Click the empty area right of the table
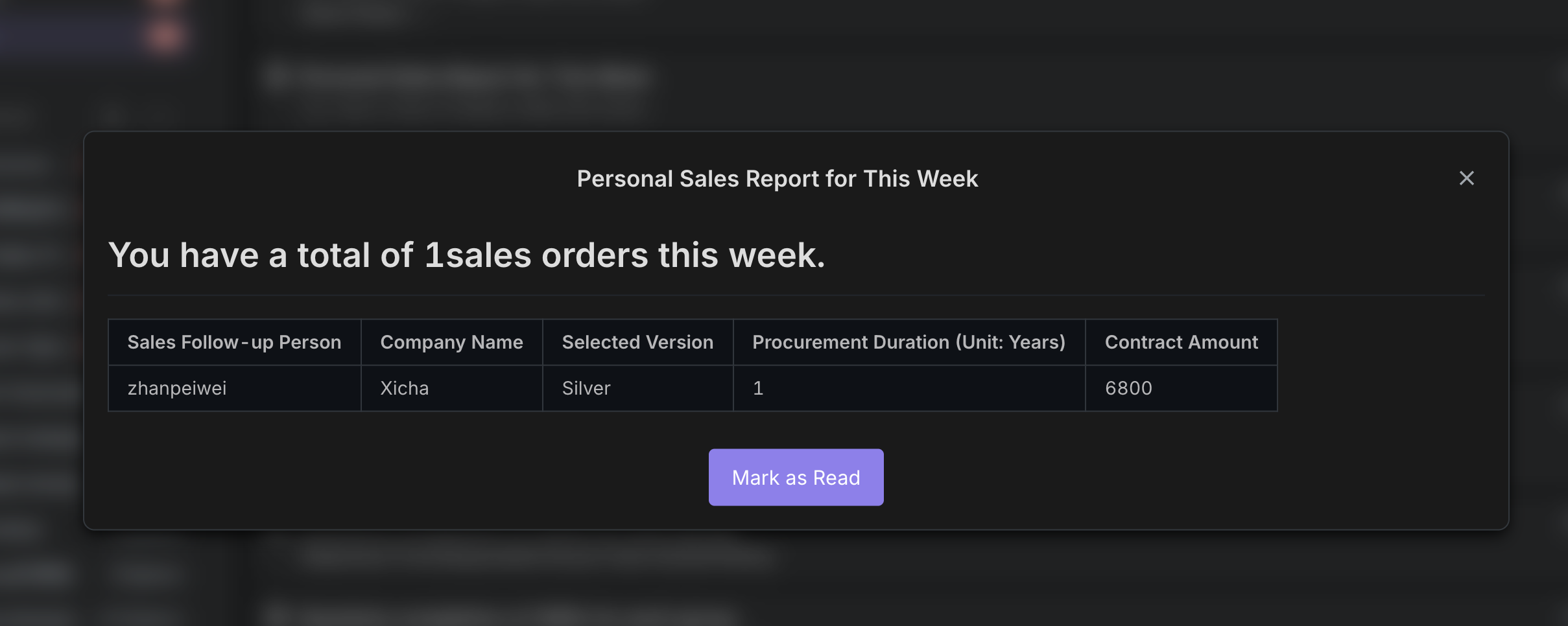The height and width of the screenshot is (626, 1568). point(1381,365)
